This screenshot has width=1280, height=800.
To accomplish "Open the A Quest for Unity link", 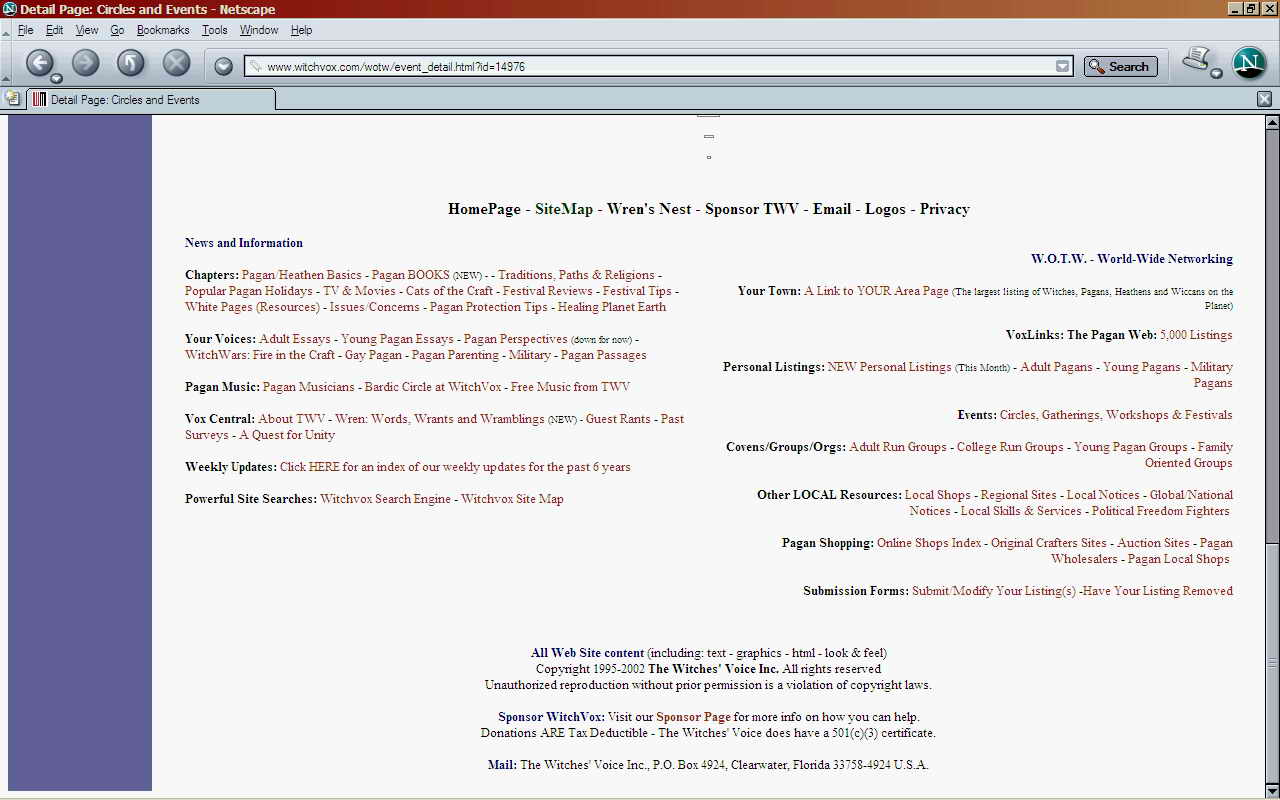I will 287,435.
